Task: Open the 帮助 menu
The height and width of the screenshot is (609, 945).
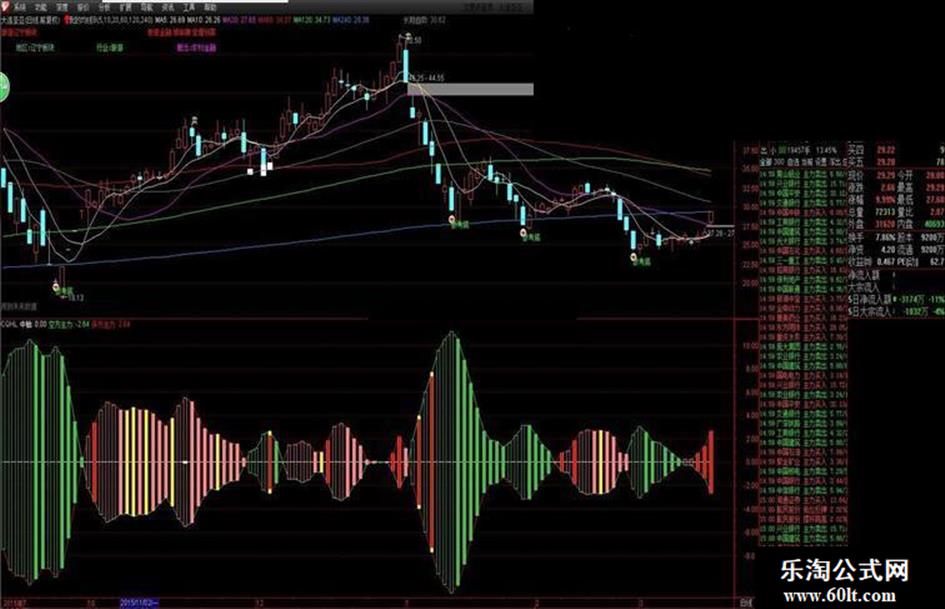Action: (x=210, y=7)
